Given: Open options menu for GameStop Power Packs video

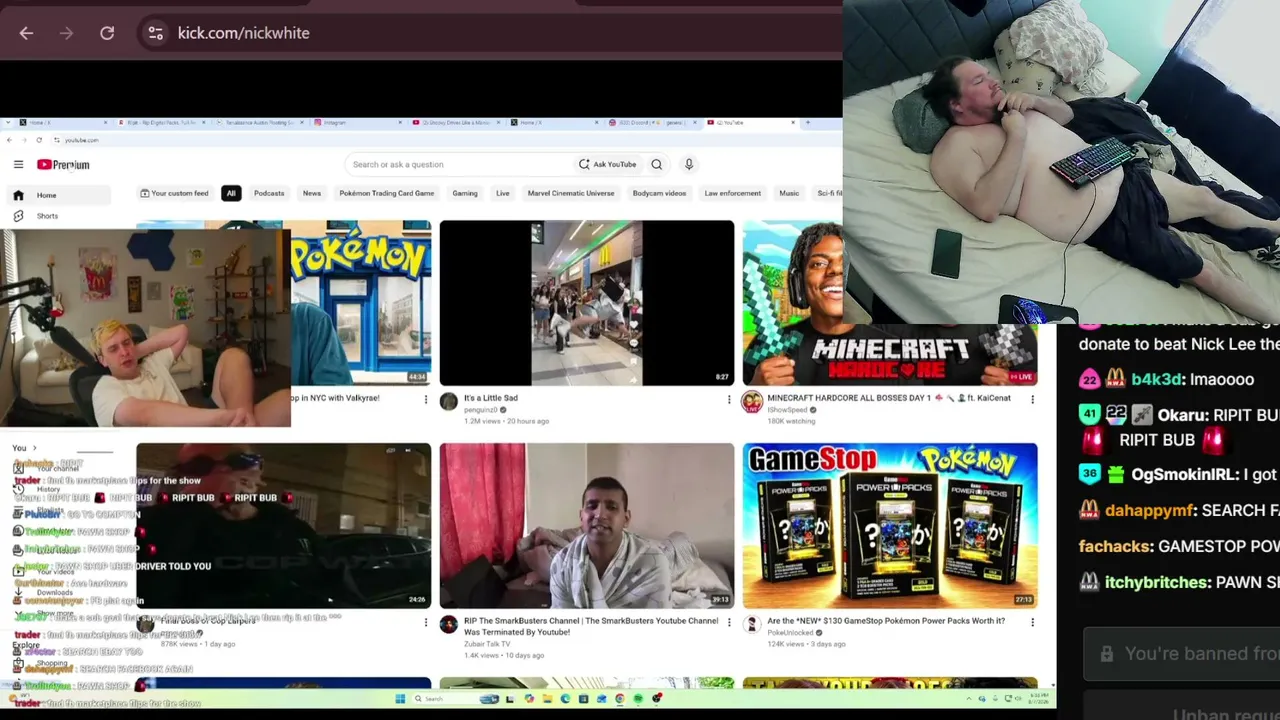Looking at the screenshot, I should tap(1032, 623).
